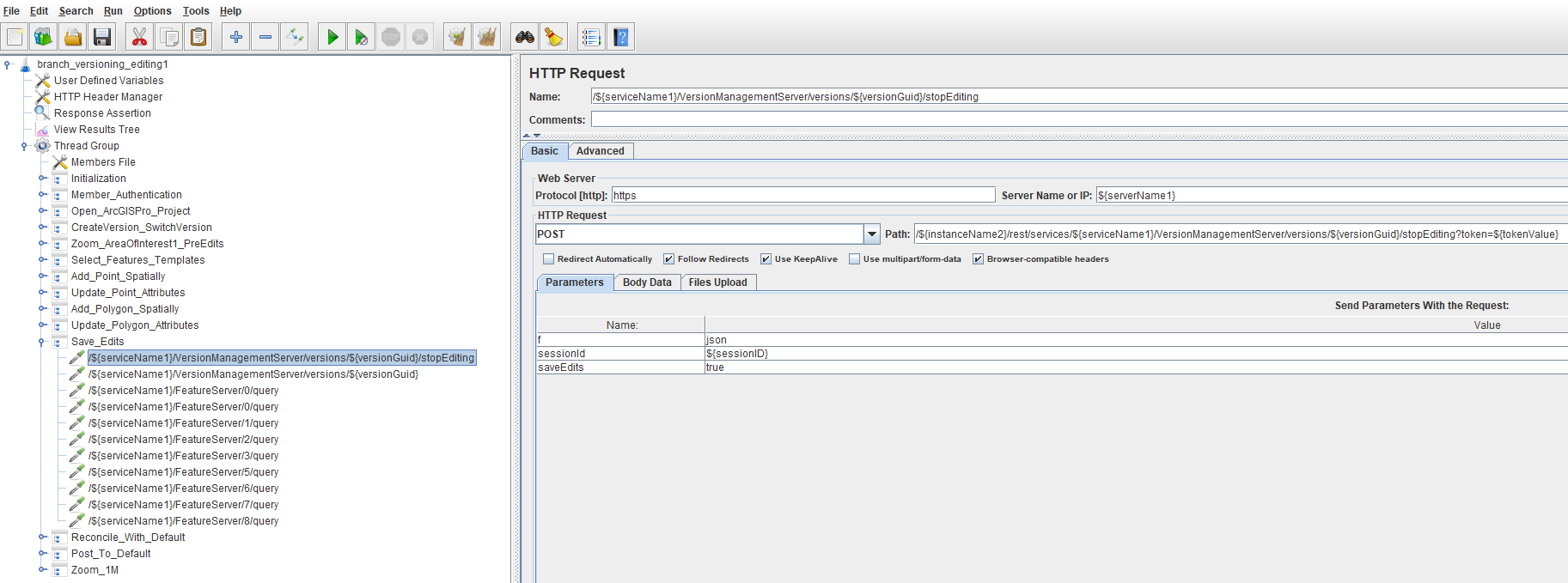
Task: Clear results with the single broom icon
Action: pyautogui.click(x=458, y=37)
